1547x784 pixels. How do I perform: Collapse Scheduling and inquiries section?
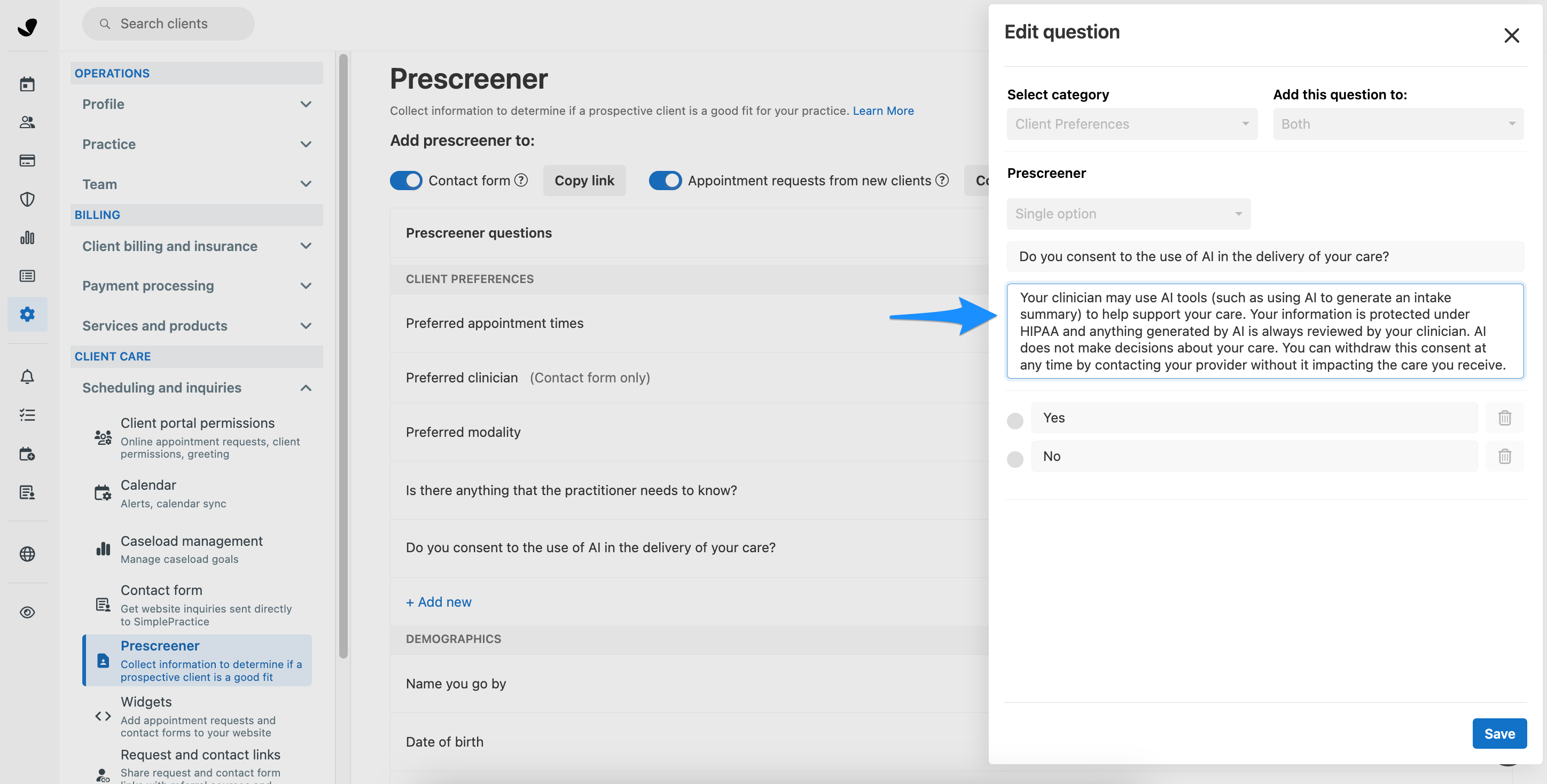[197, 387]
